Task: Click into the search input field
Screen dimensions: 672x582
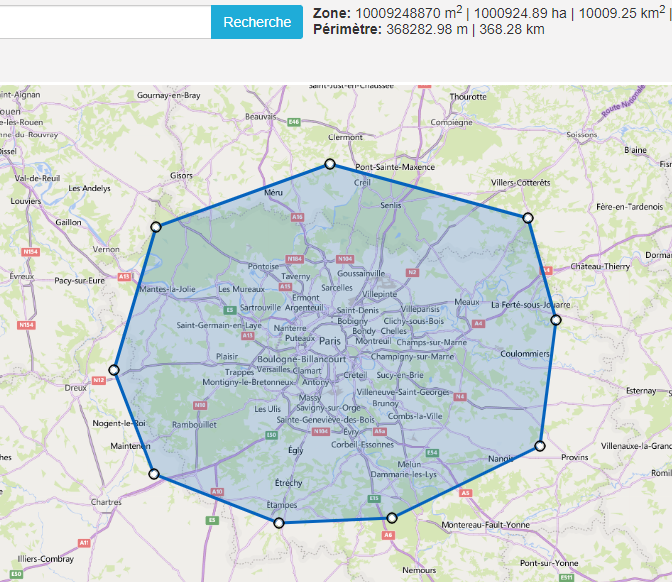Action: (105, 22)
